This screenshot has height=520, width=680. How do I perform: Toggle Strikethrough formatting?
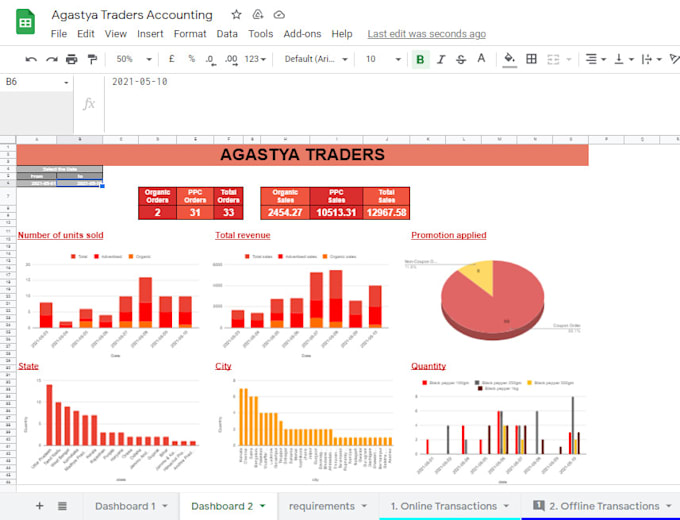coord(461,59)
